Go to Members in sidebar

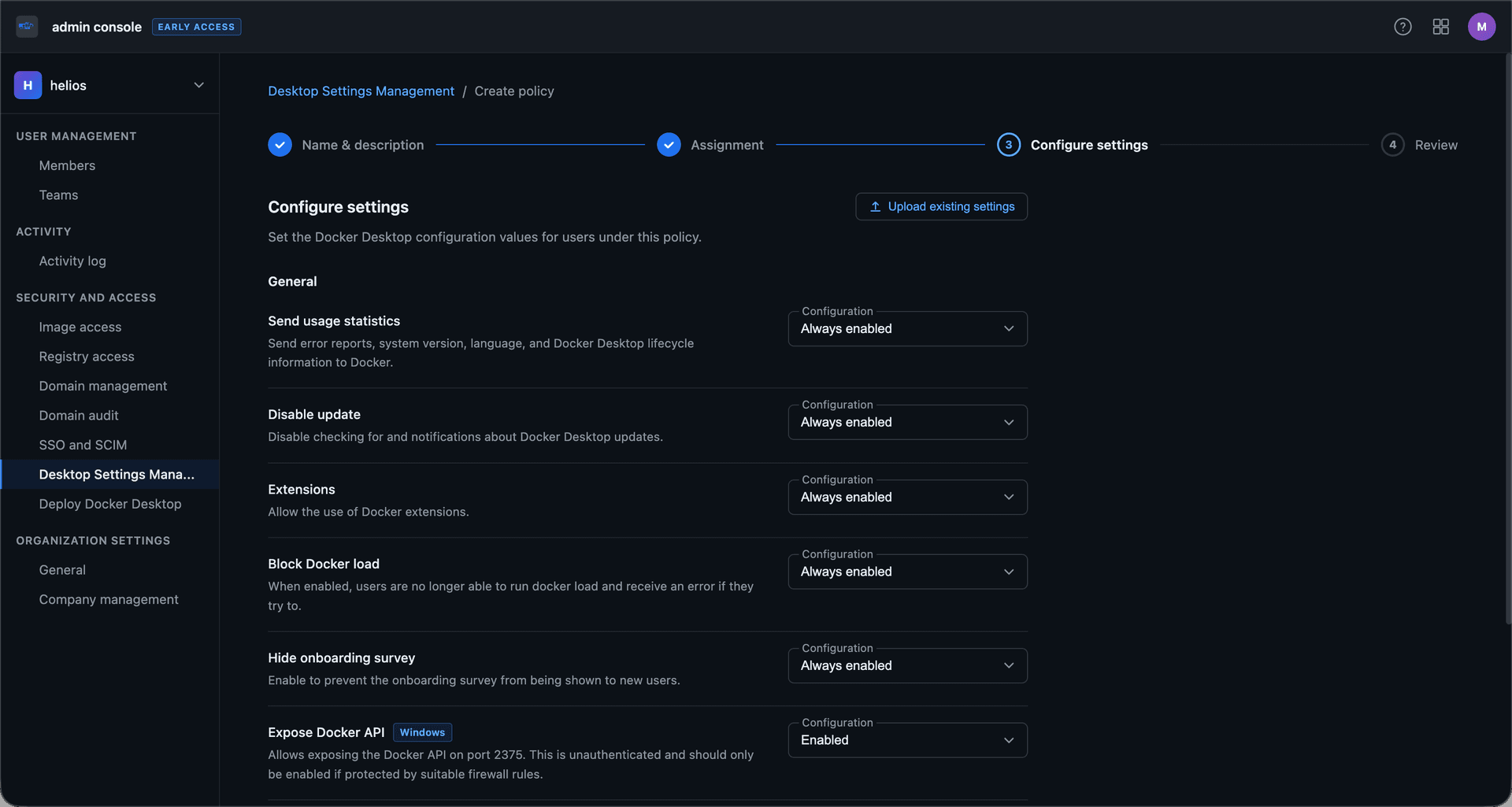(x=67, y=165)
